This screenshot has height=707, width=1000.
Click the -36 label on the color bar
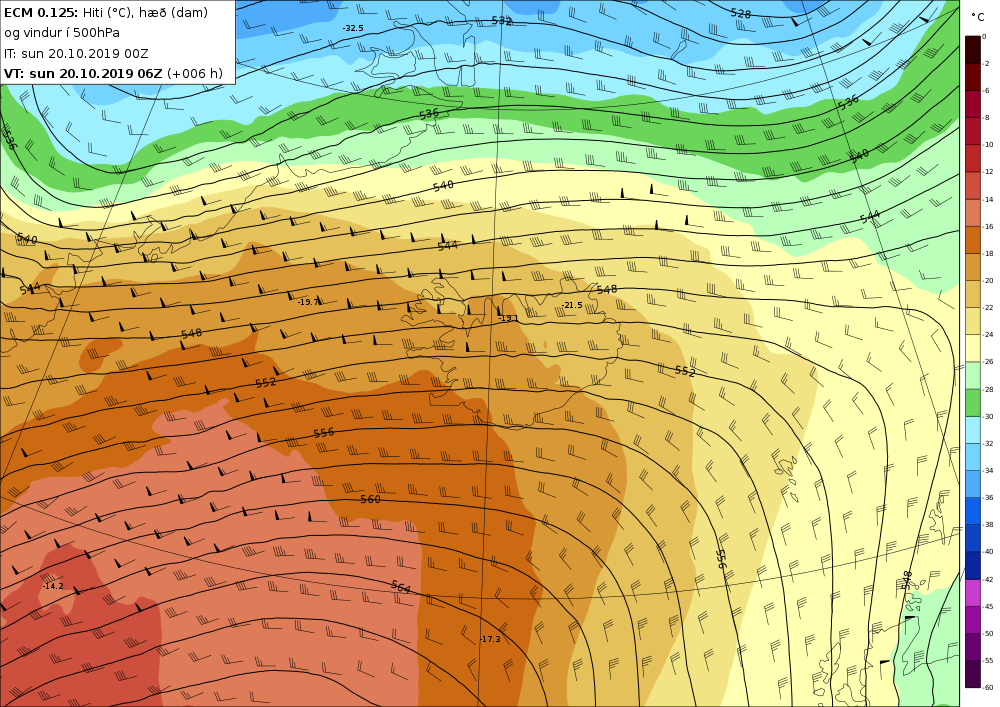(988, 498)
